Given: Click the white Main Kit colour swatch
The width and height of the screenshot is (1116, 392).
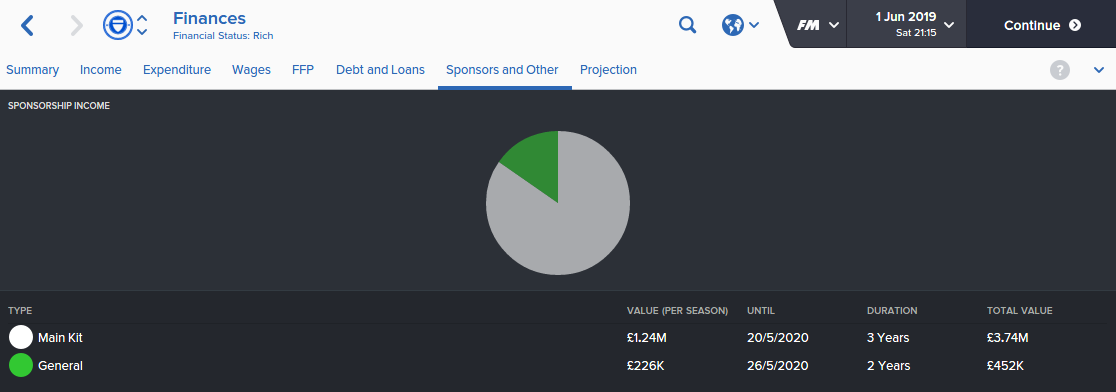Looking at the screenshot, I should pos(21,337).
